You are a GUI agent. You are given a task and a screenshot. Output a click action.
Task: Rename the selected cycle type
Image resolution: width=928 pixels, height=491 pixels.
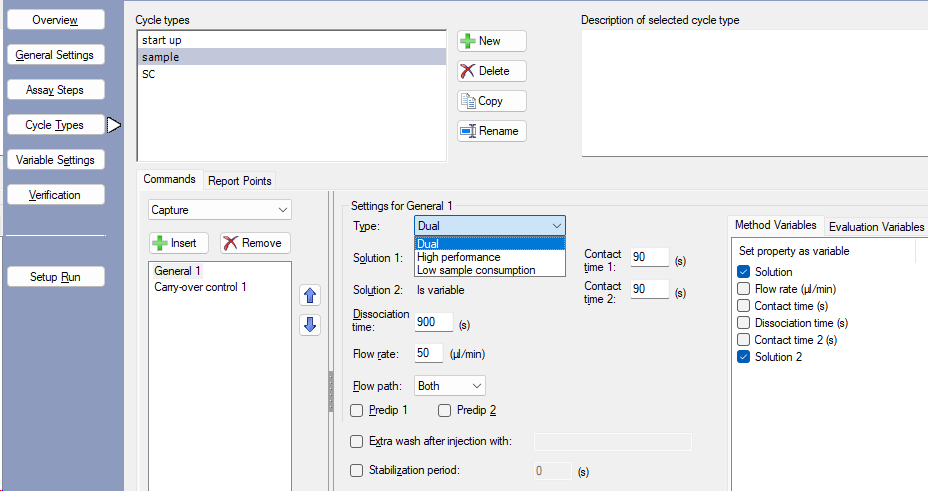pyautogui.click(x=491, y=131)
